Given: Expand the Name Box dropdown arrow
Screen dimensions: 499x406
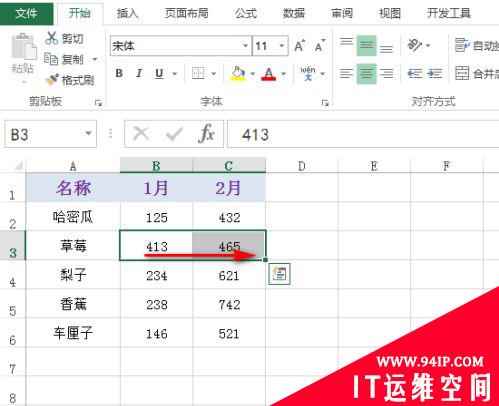Looking at the screenshot, I should click(88, 134).
